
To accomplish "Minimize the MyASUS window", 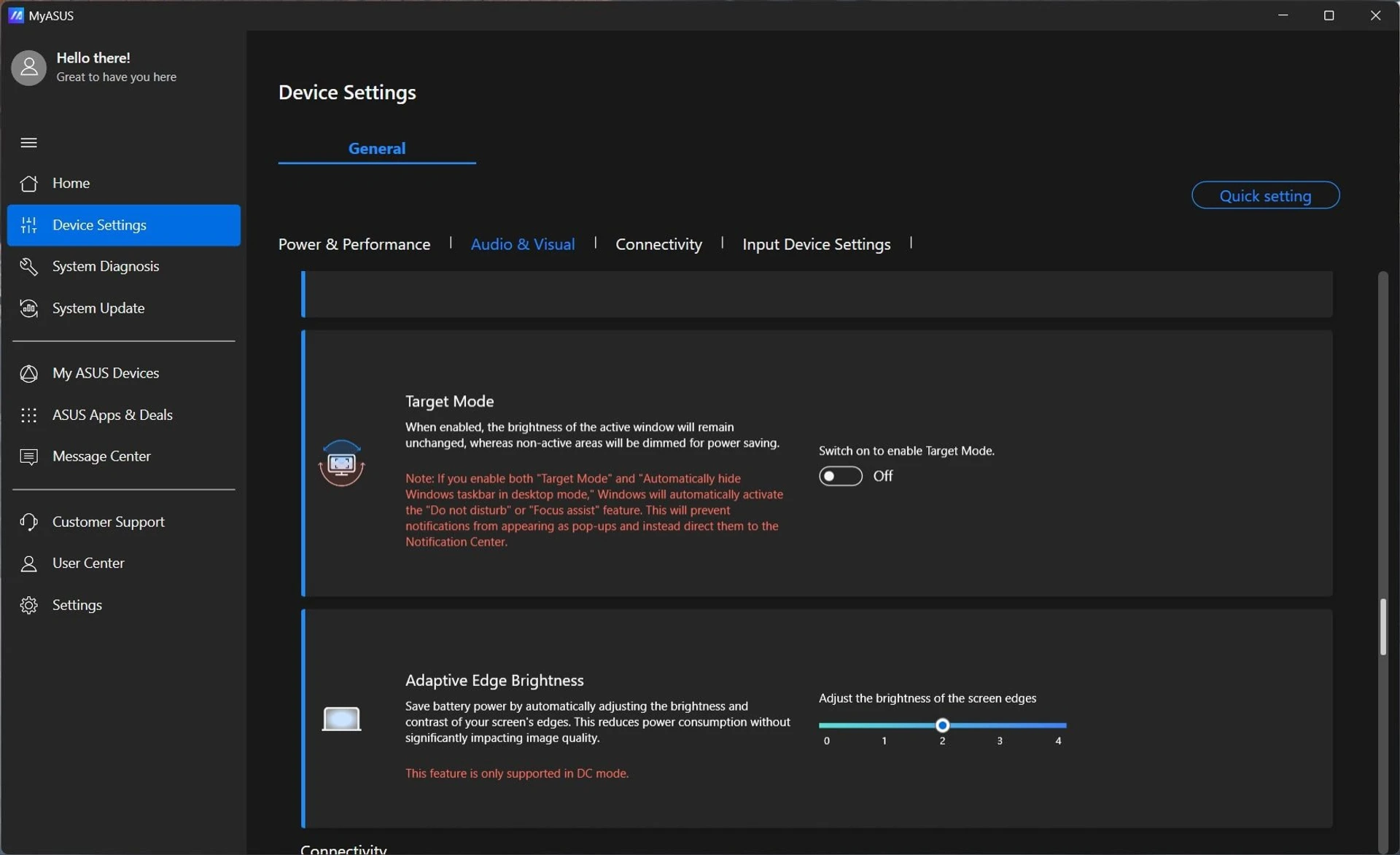I will [1283, 15].
